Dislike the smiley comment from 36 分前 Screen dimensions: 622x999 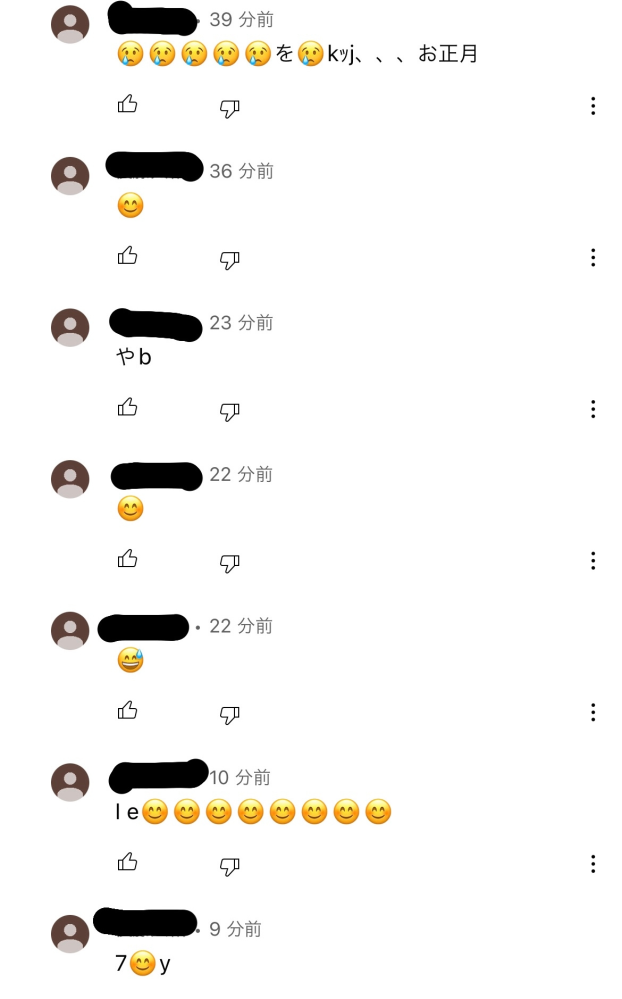(229, 260)
